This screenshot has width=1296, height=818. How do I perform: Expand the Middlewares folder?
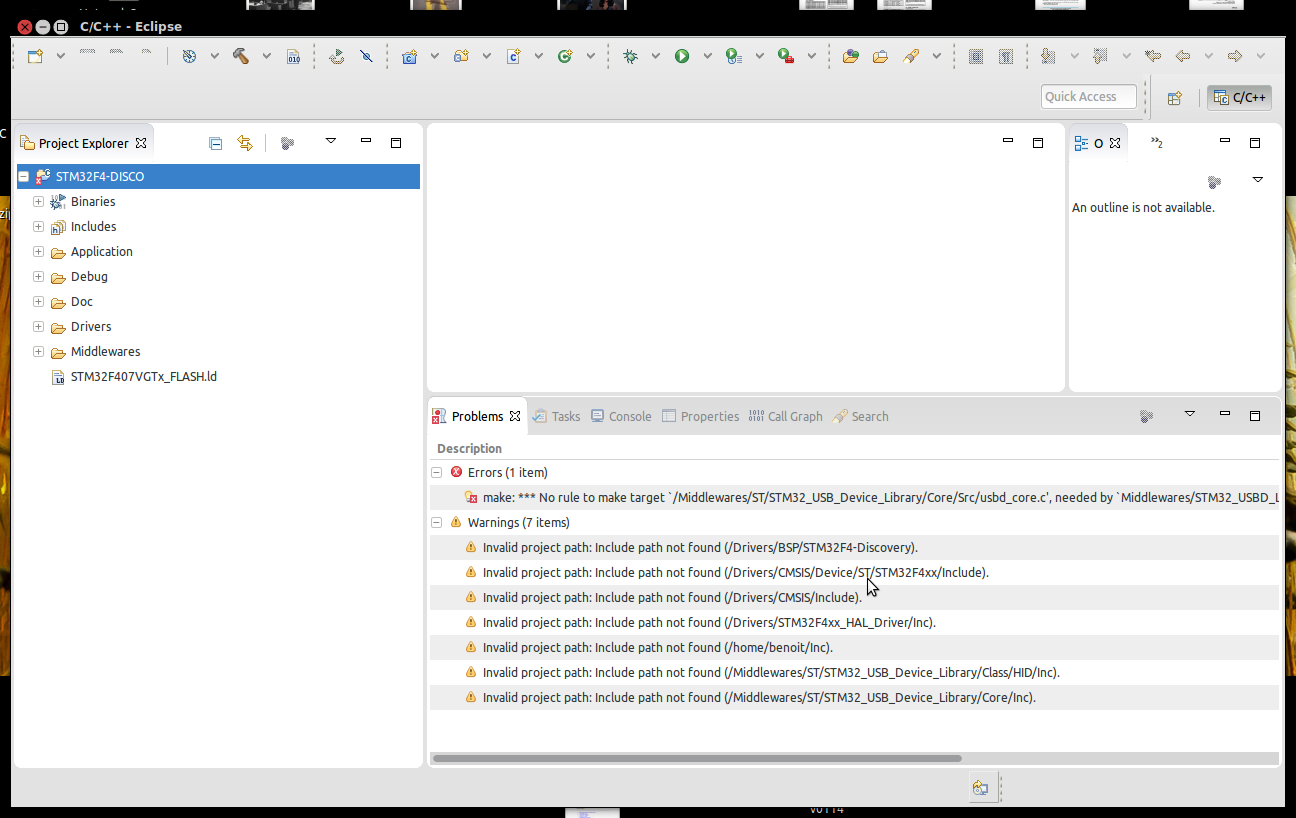pos(38,351)
